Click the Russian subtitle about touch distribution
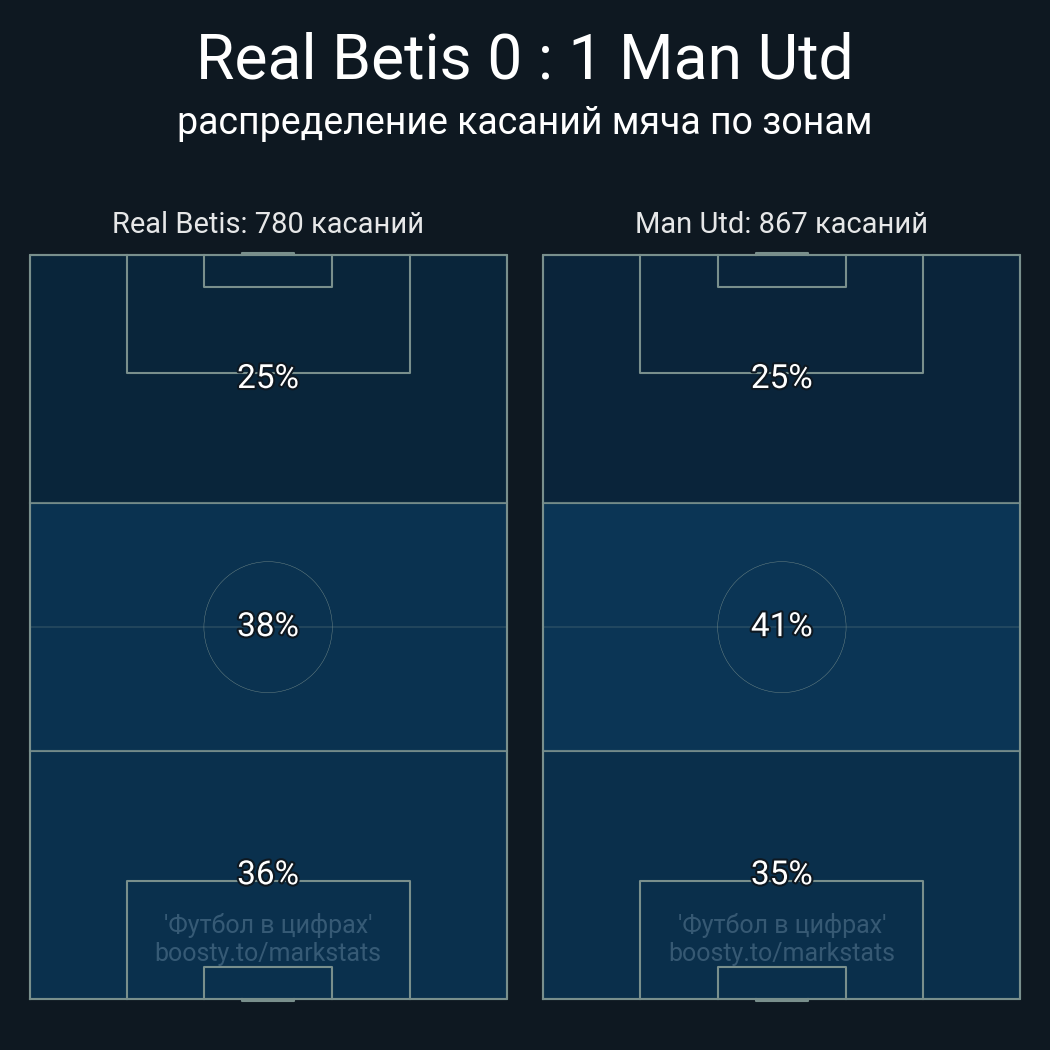 point(524,121)
